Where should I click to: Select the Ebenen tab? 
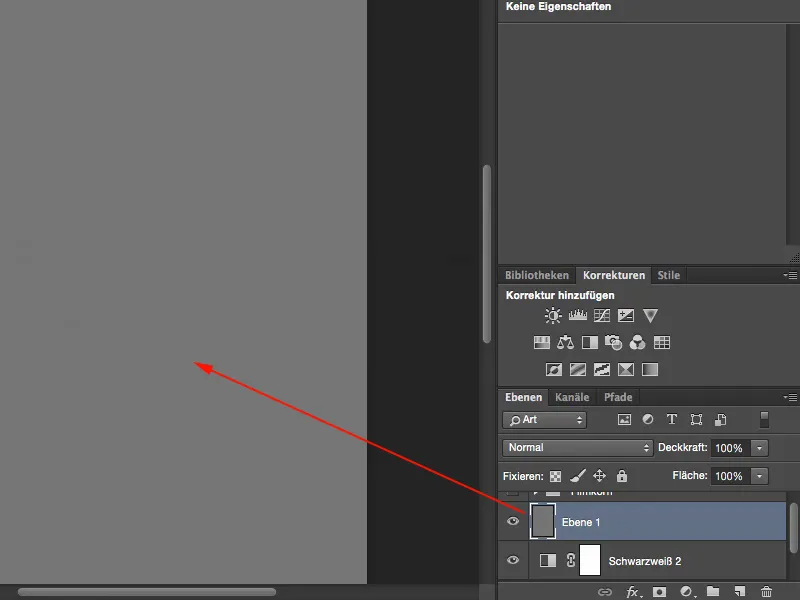point(523,397)
